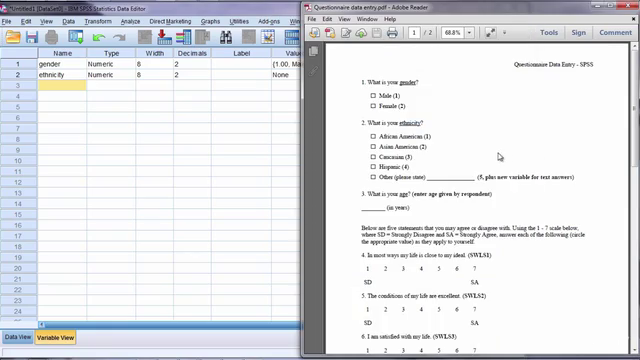Open the Variables info icon in SPSS
This screenshot has width=640, height=360.
[184, 37]
